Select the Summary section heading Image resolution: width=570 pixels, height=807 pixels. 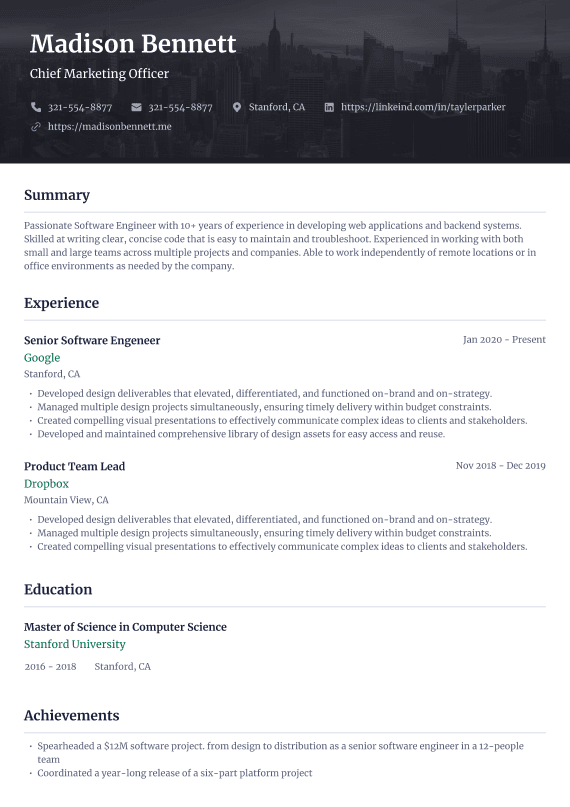pyautogui.click(x=57, y=195)
